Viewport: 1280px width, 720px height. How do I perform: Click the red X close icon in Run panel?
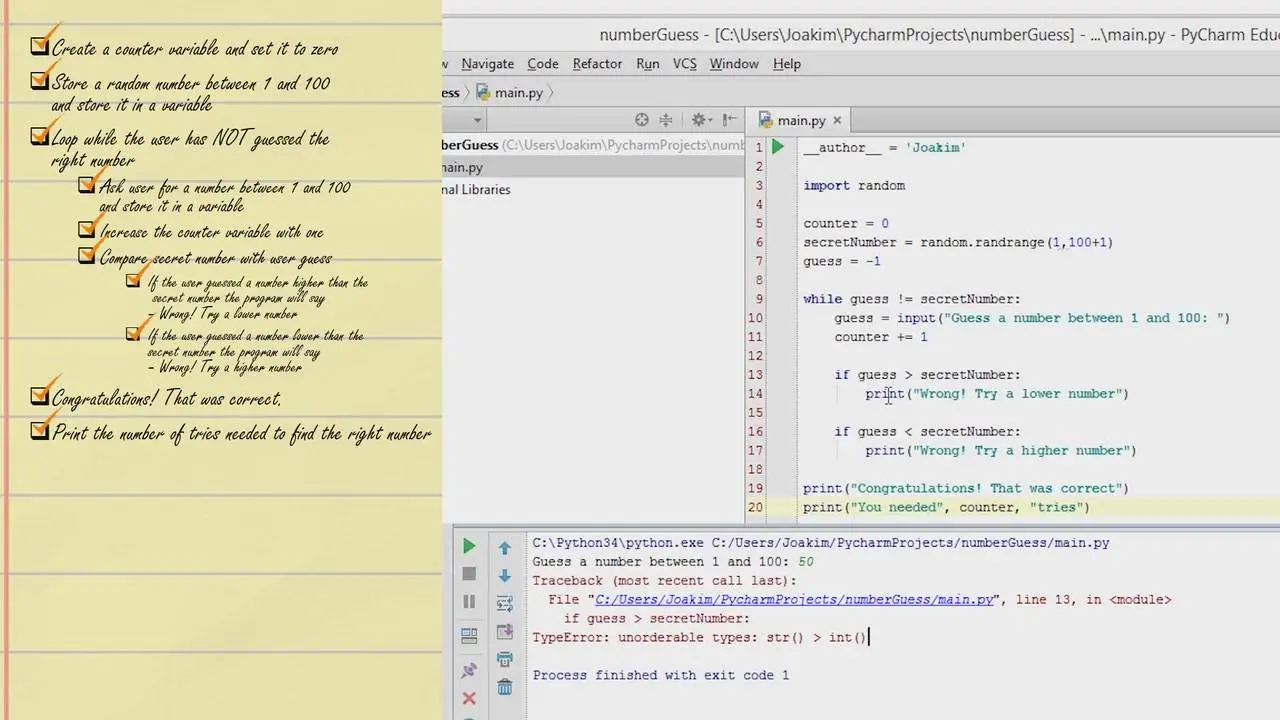[468, 698]
